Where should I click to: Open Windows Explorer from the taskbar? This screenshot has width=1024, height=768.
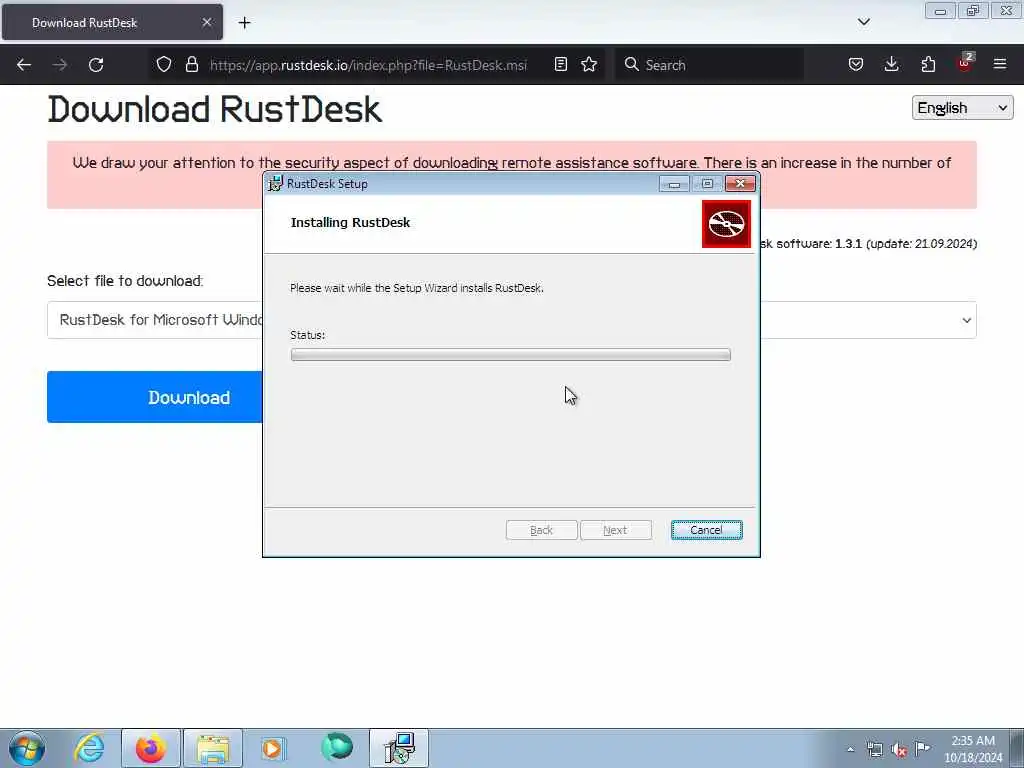(x=213, y=748)
